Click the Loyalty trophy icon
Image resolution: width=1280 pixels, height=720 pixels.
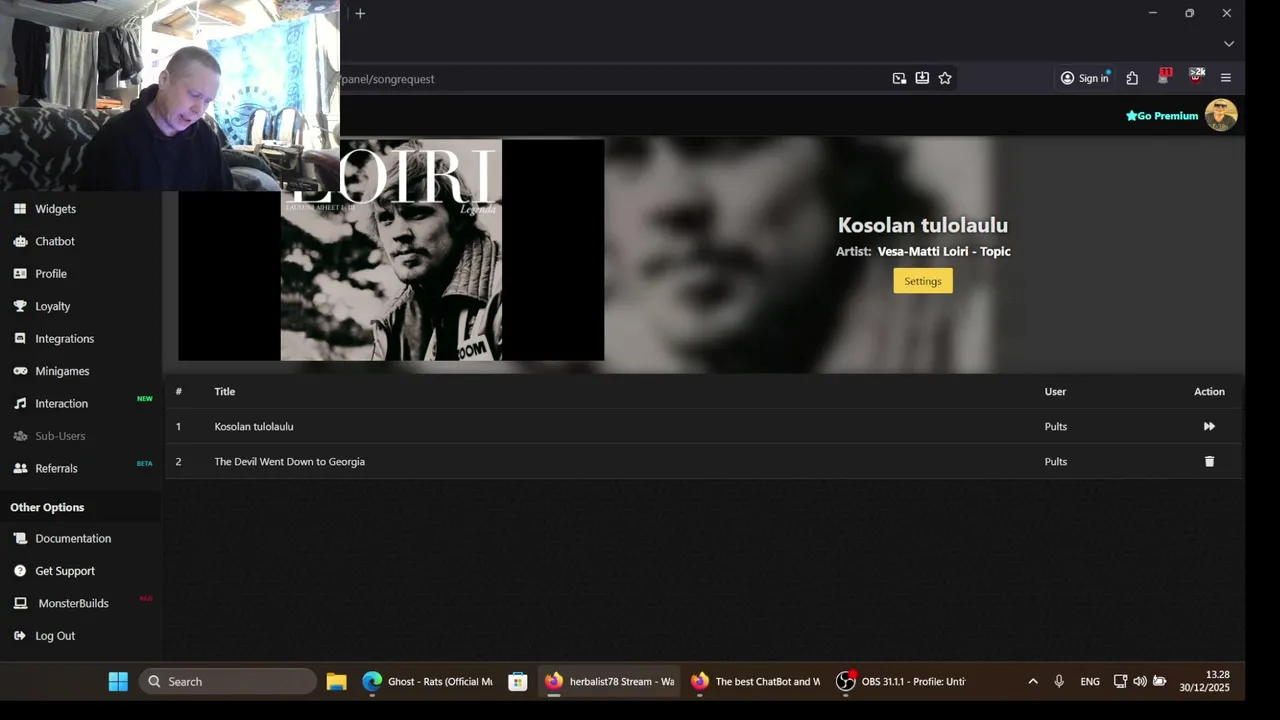pyautogui.click(x=20, y=306)
